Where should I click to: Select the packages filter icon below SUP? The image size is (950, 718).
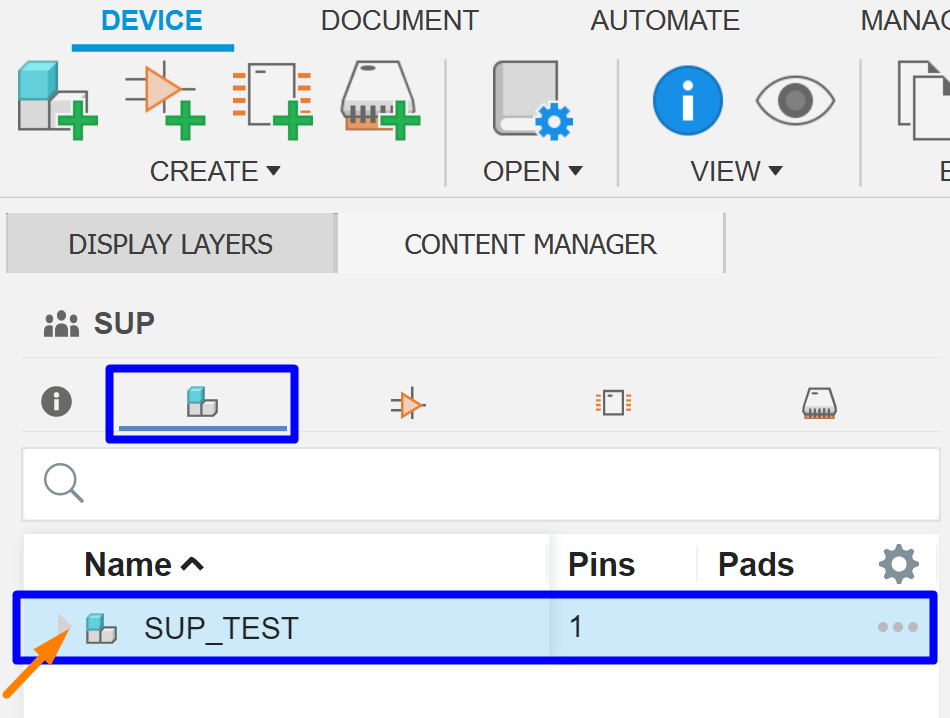(819, 401)
